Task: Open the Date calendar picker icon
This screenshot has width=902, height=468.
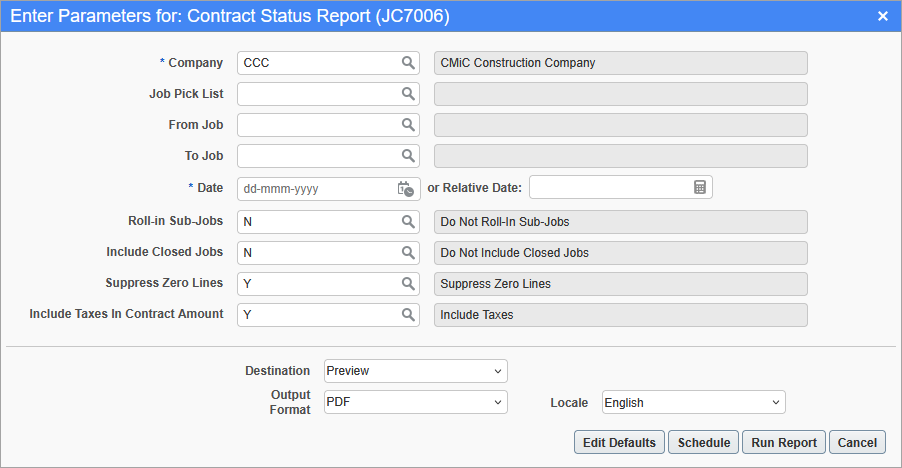Action: [406, 189]
